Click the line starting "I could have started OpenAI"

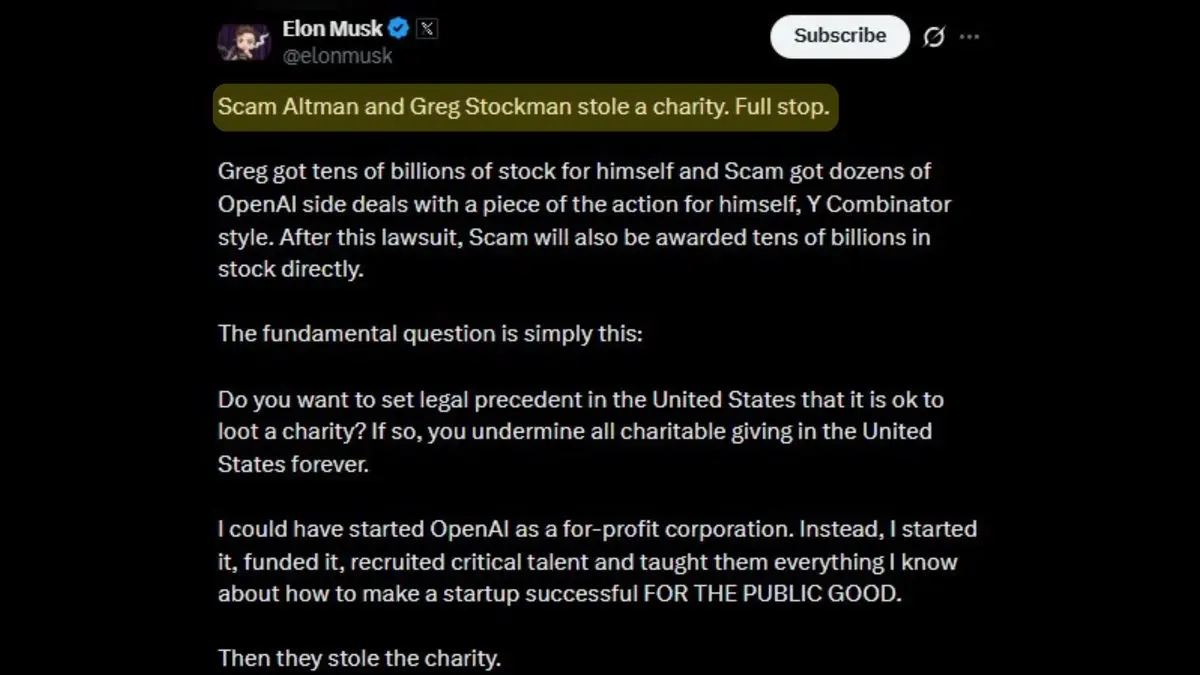(x=597, y=529)
